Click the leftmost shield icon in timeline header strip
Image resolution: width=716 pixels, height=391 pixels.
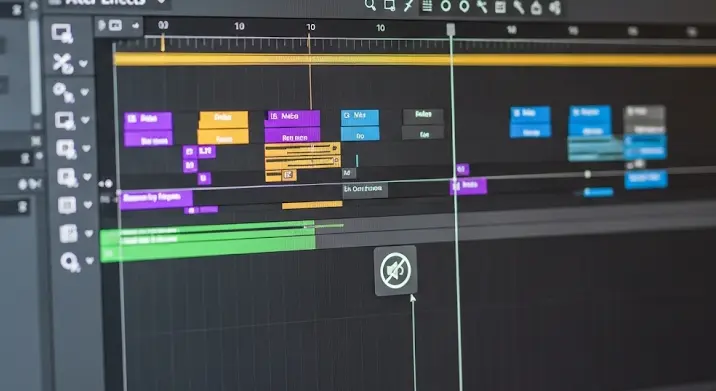(x=102, y=25)
